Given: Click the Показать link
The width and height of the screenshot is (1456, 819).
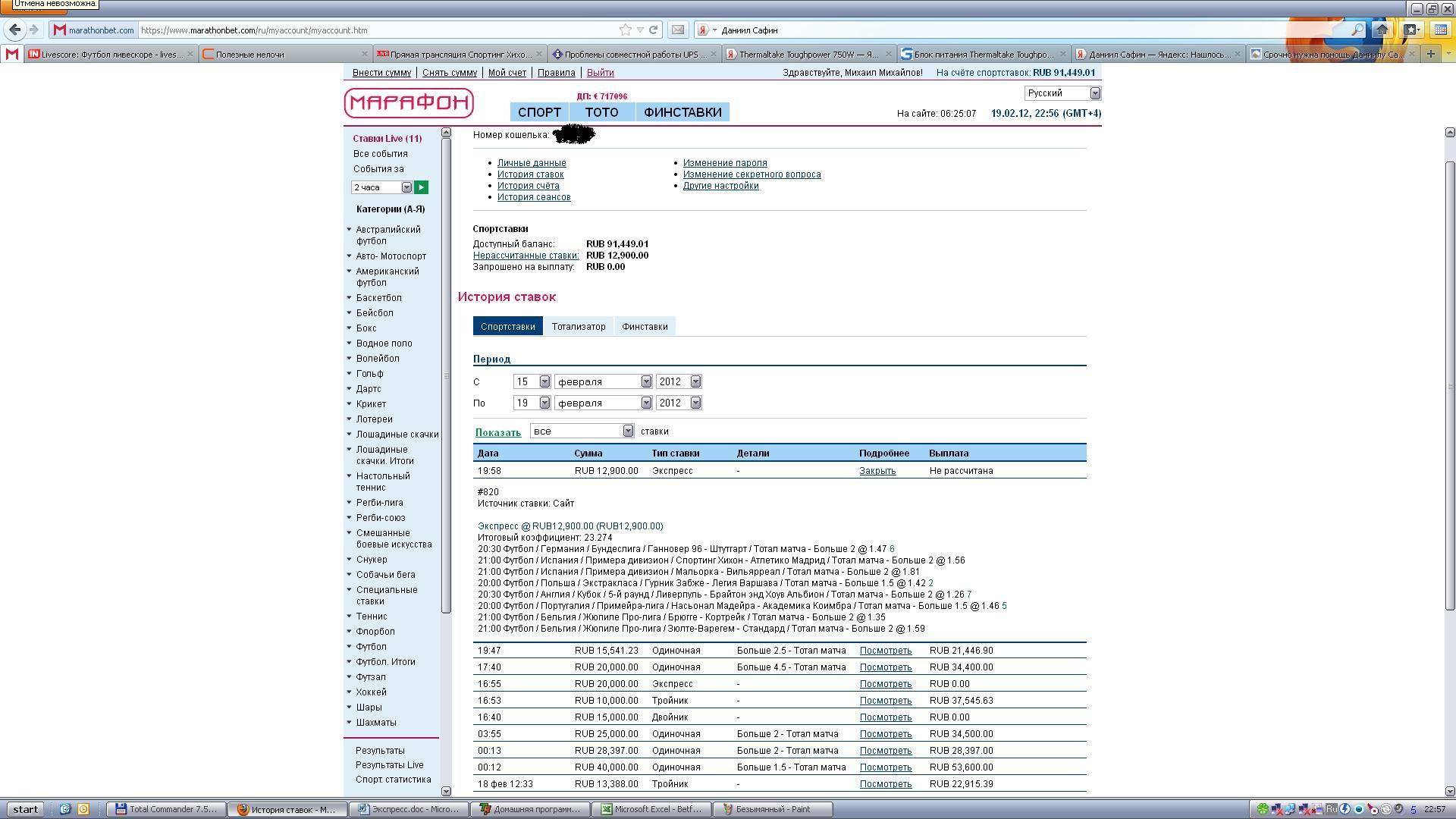Looking at the screenshot, I should click(497, 432).
